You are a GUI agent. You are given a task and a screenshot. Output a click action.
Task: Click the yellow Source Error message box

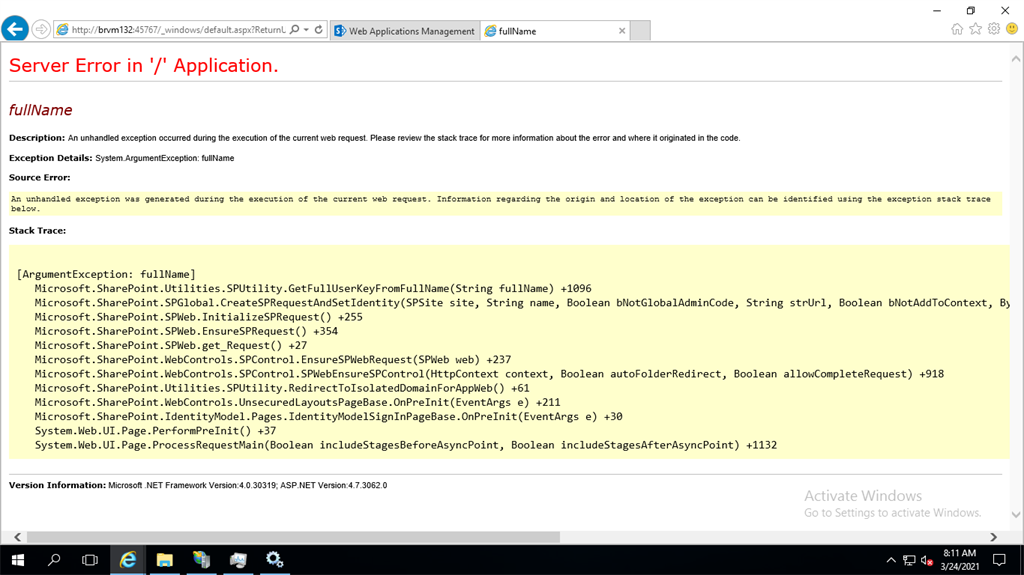tap(505, 204)
